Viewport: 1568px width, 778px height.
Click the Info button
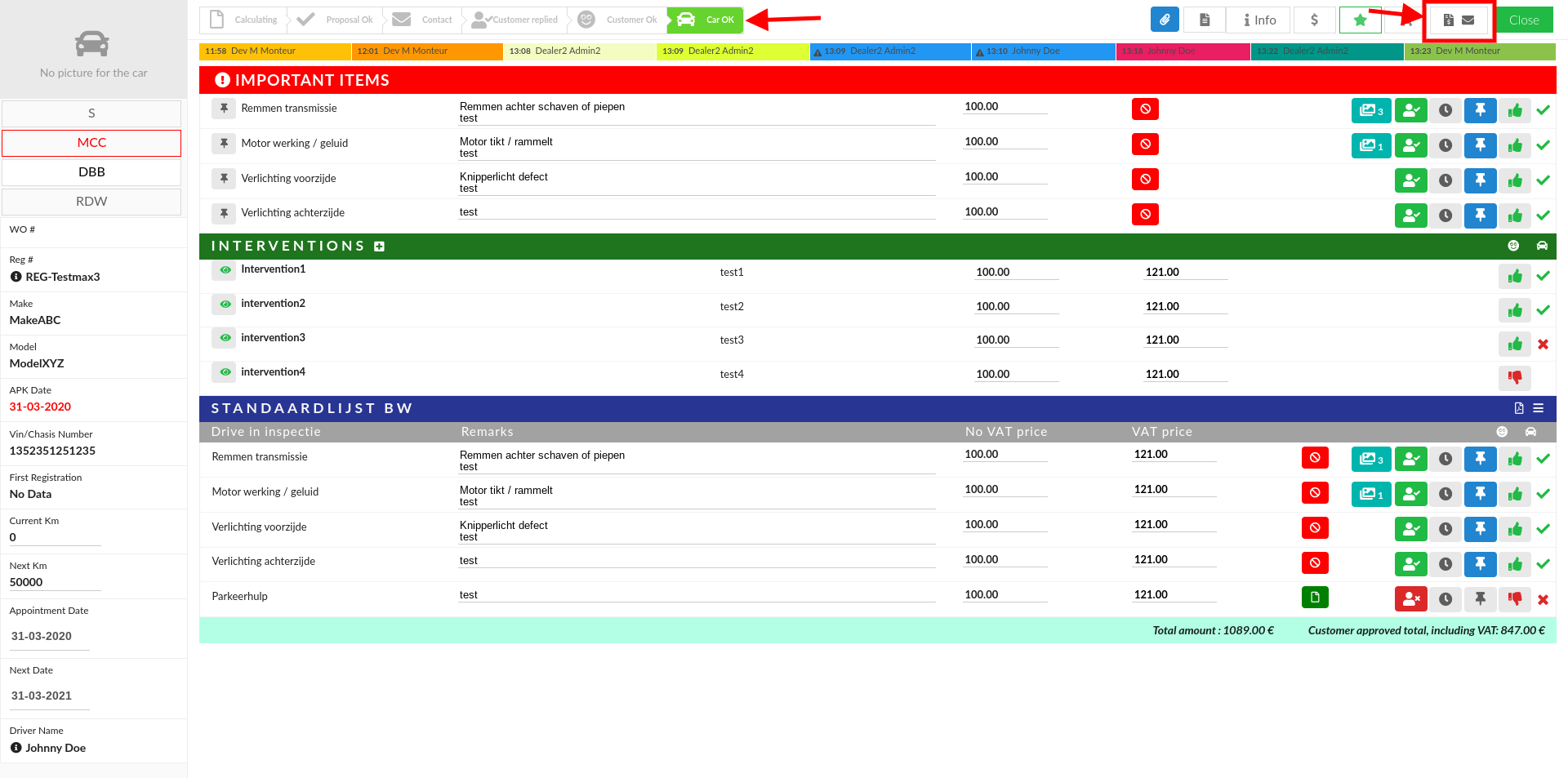click(1259, 20)
